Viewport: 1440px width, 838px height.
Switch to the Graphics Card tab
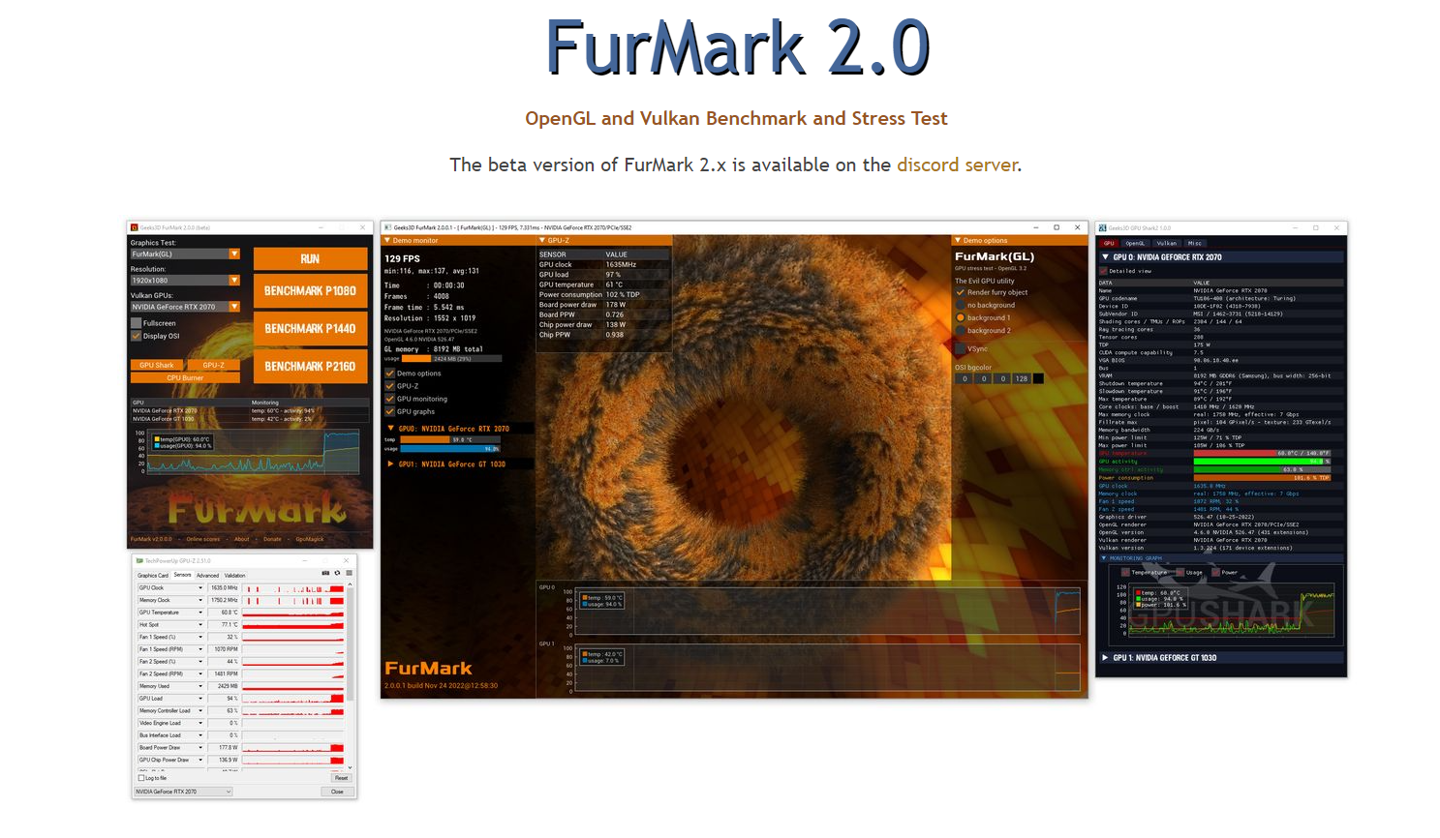click(154, 576)
